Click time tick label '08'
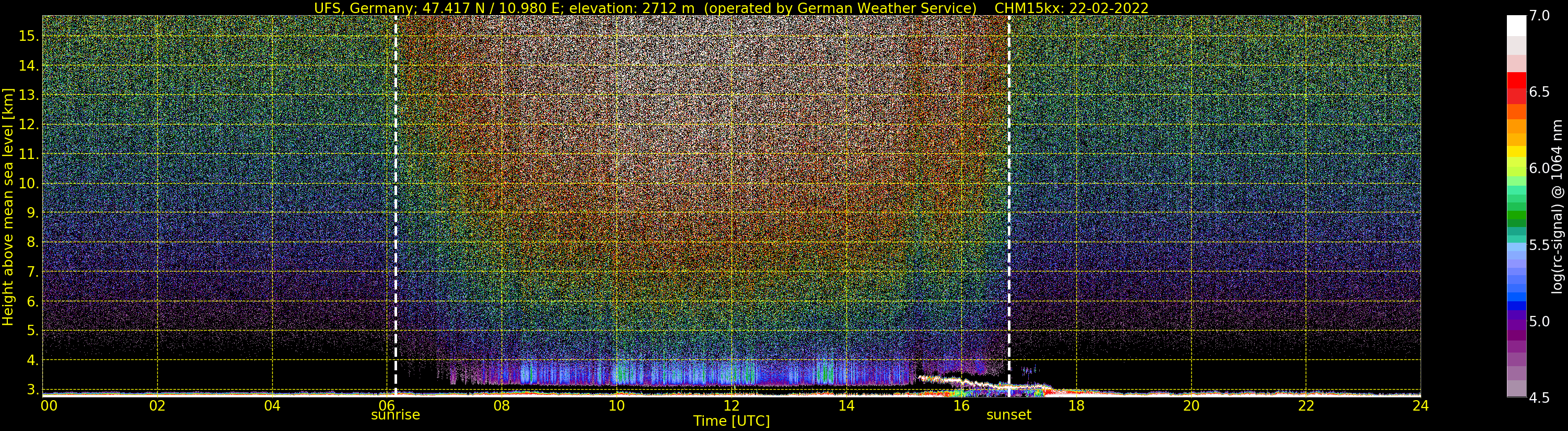 pyautogui.click(x=502, y=405)
